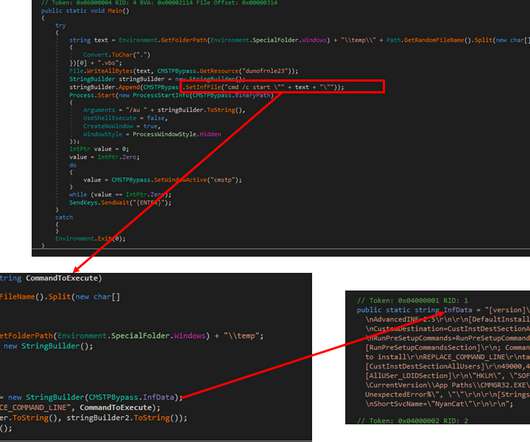Viewport: 530px width, 442px height.
Task: Click the "IntPtr value = 0;" line
Action: point(99,149)
